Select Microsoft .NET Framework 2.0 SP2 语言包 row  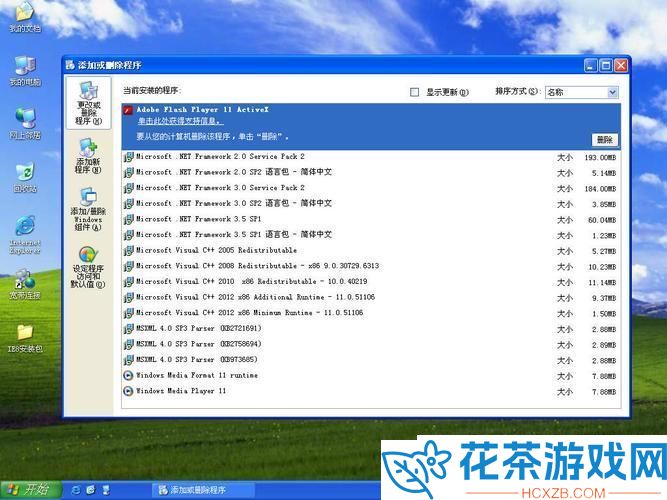click(371, 172)
